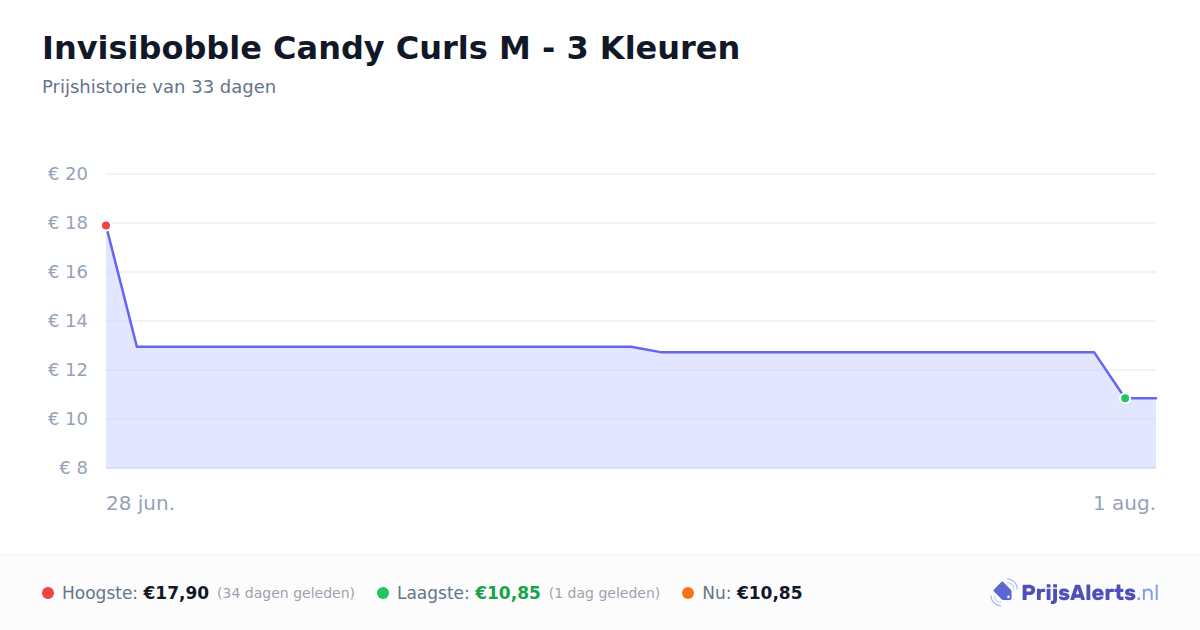Click the red Hoogste legend dot

click(x=48, y=593)
